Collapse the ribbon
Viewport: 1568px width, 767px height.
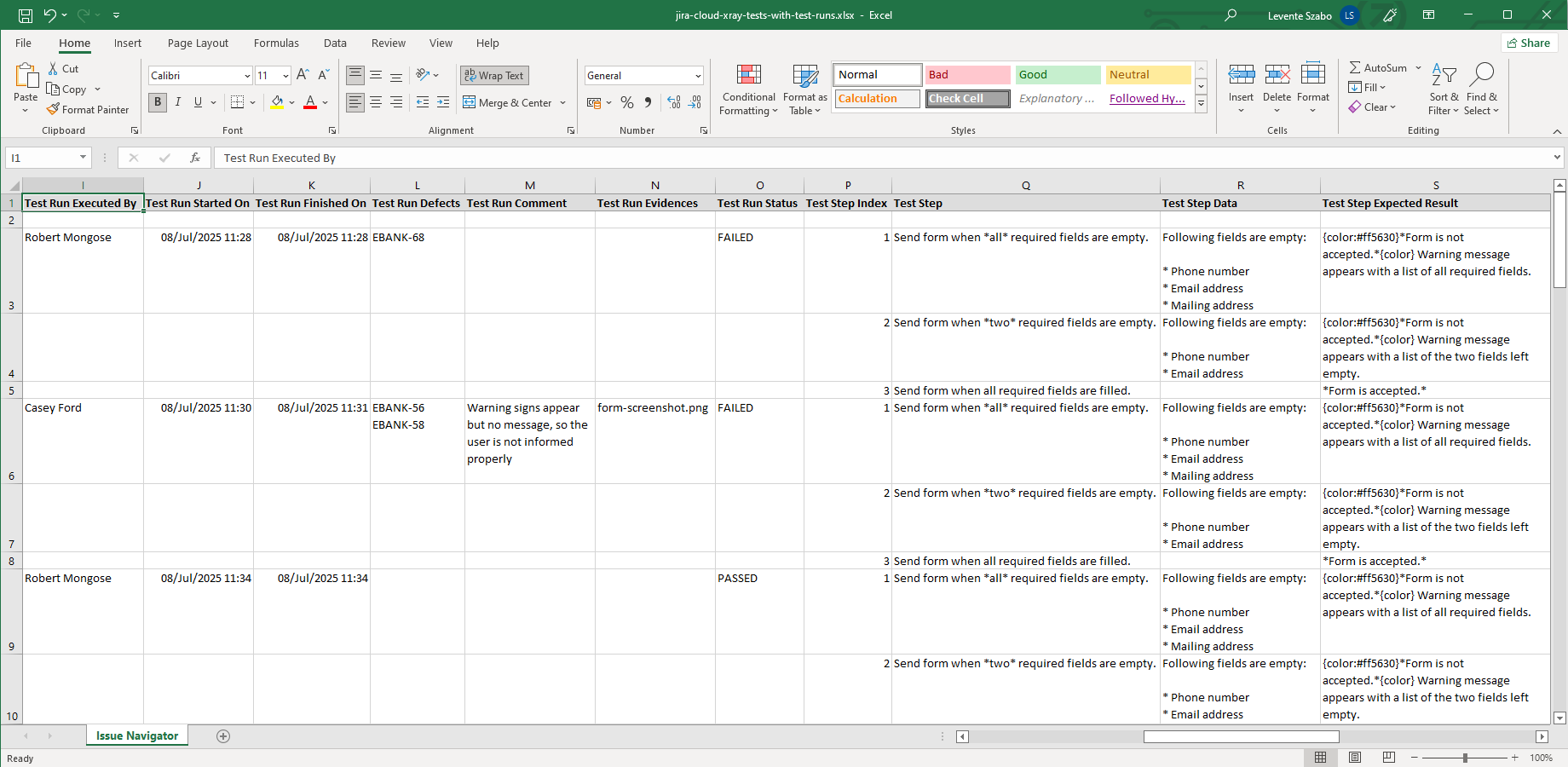click(1557, 131)
